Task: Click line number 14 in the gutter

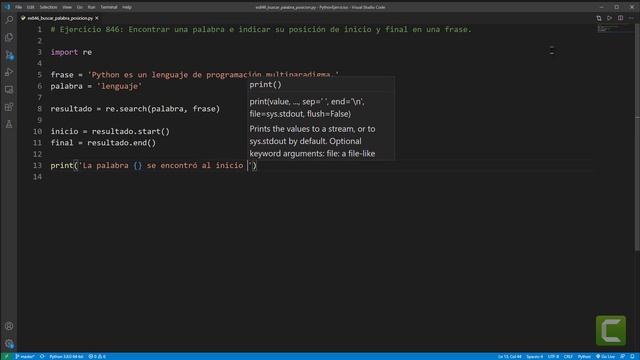Action: coord(37,177)
